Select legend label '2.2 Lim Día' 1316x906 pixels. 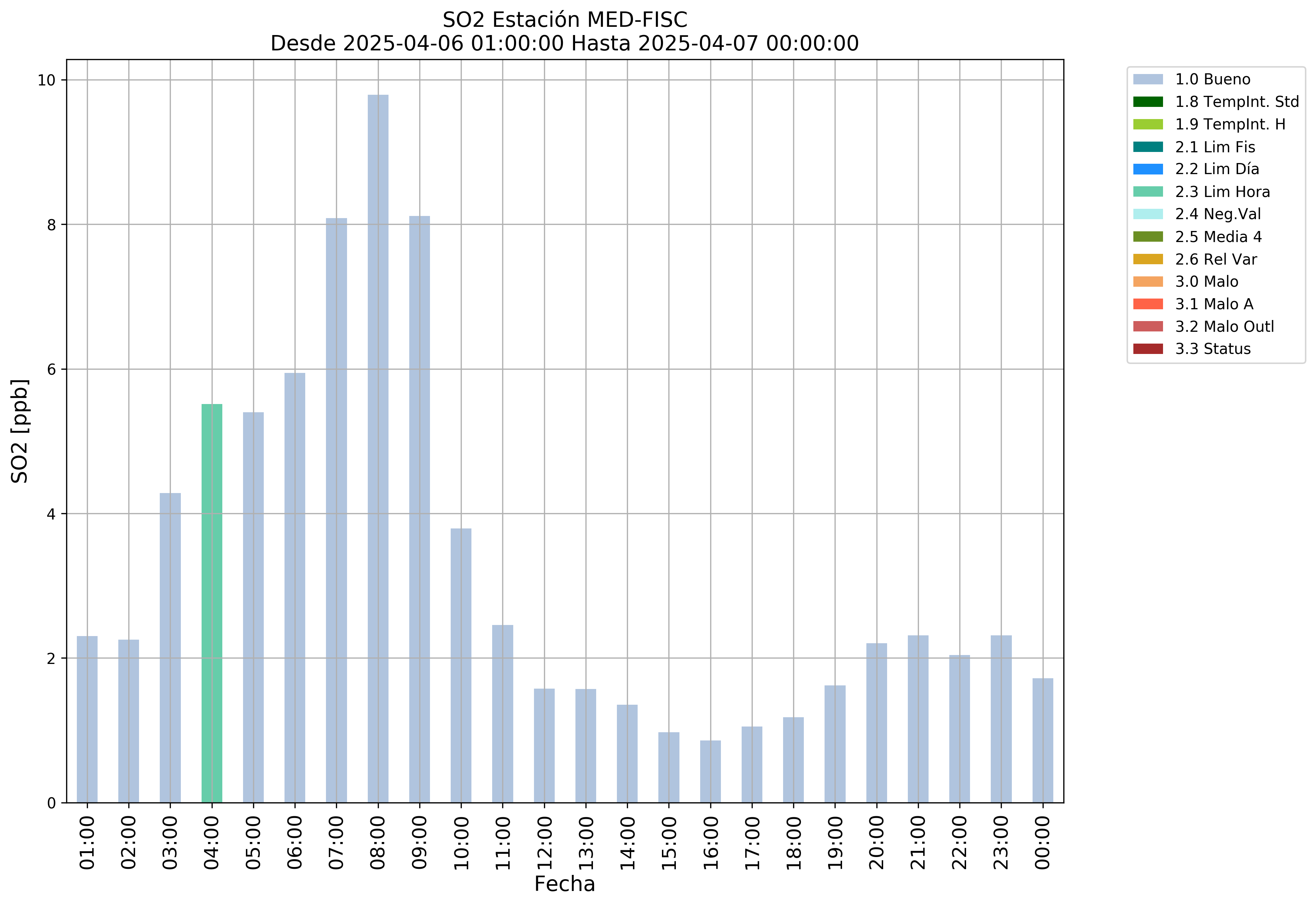click(x=1217, y=169)
